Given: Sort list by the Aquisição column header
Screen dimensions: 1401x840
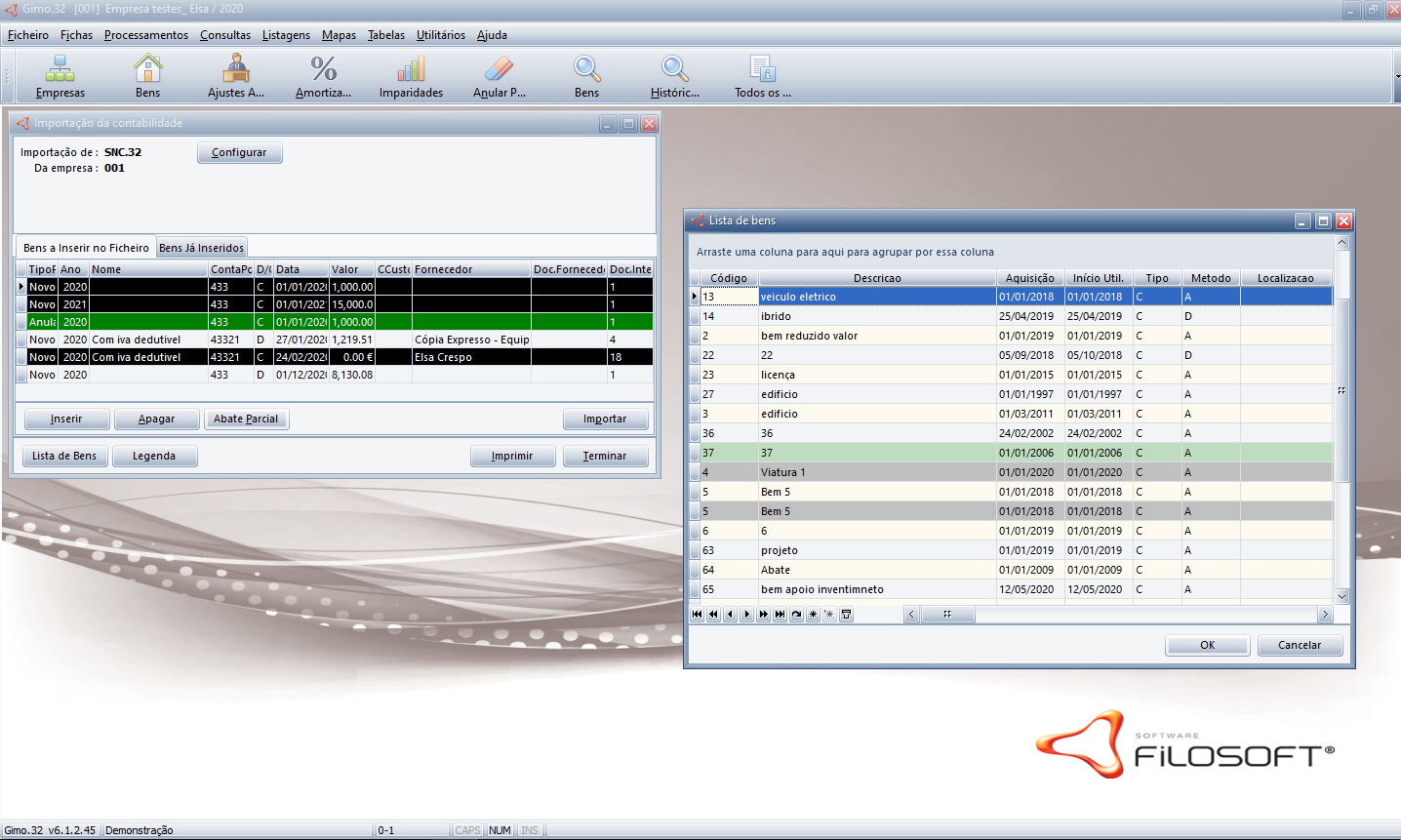Looking at the screenshot, I should [x=1029, y=278].
